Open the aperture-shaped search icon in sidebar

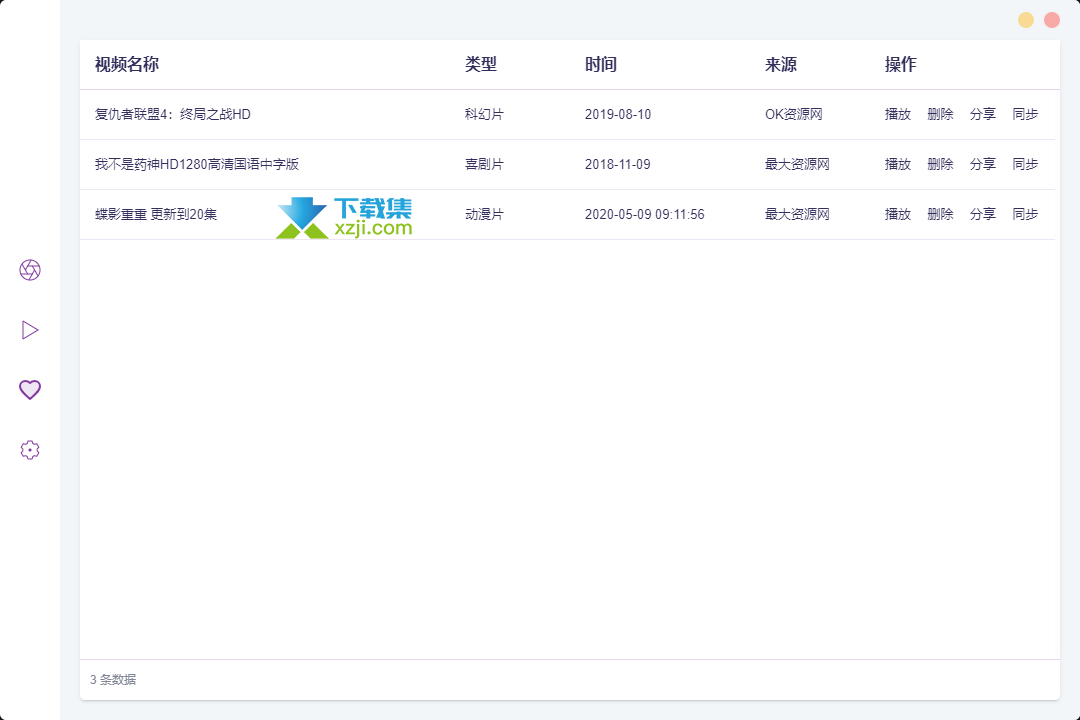pyautogui.click(x=30, y=270)
